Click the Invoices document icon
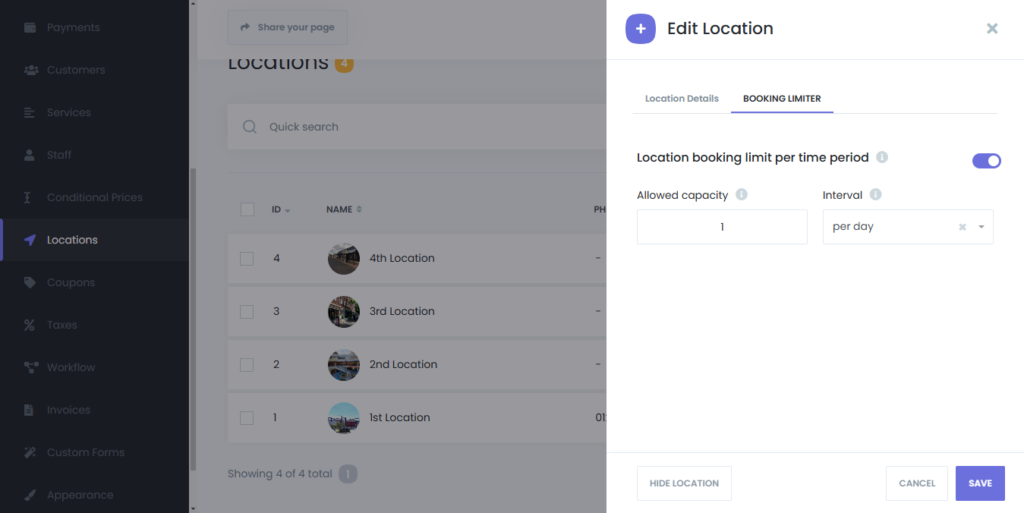 point(29,410)
